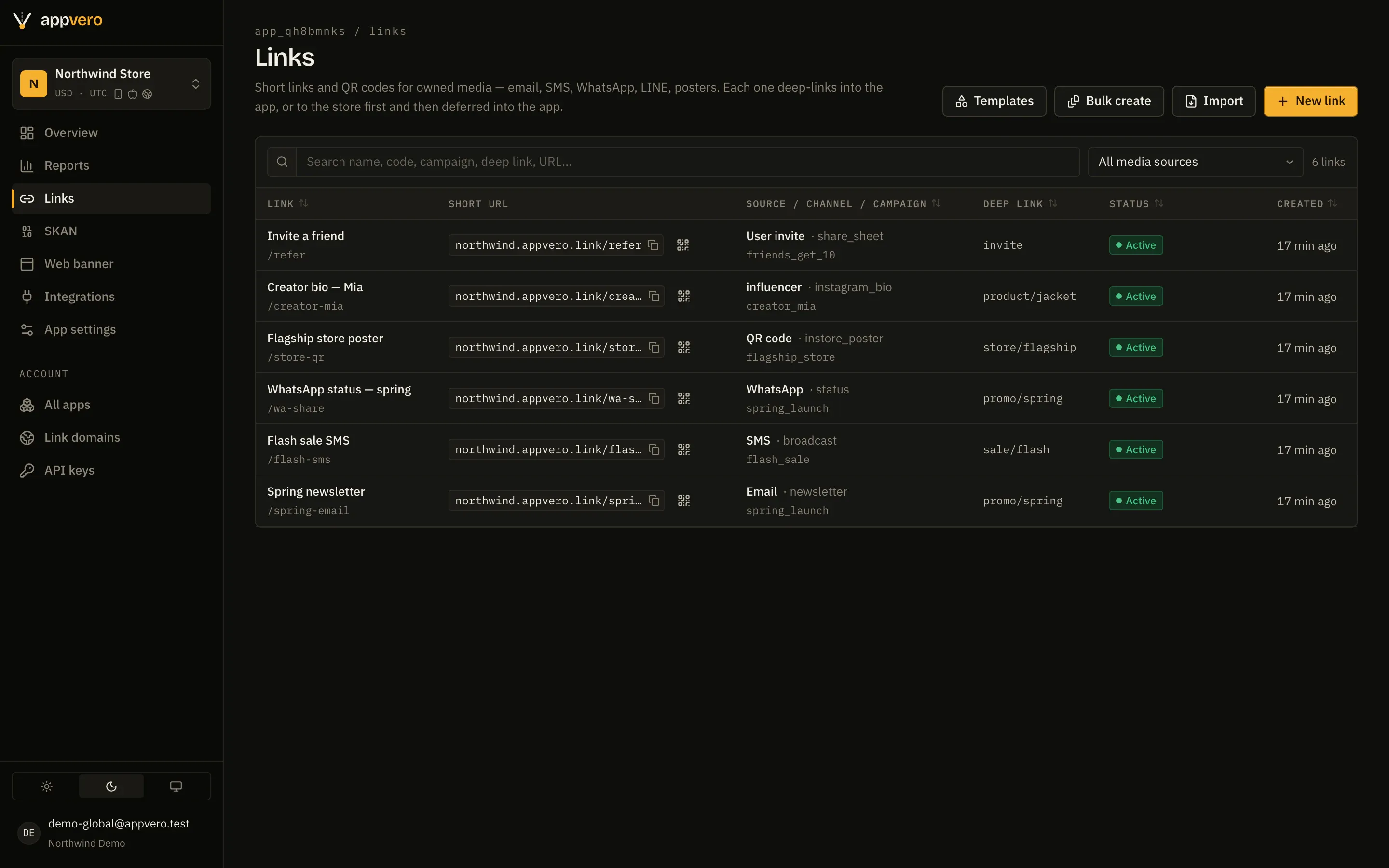Copy the Spring newsletter short URL

pyautogui.click(x=654, y=501)
